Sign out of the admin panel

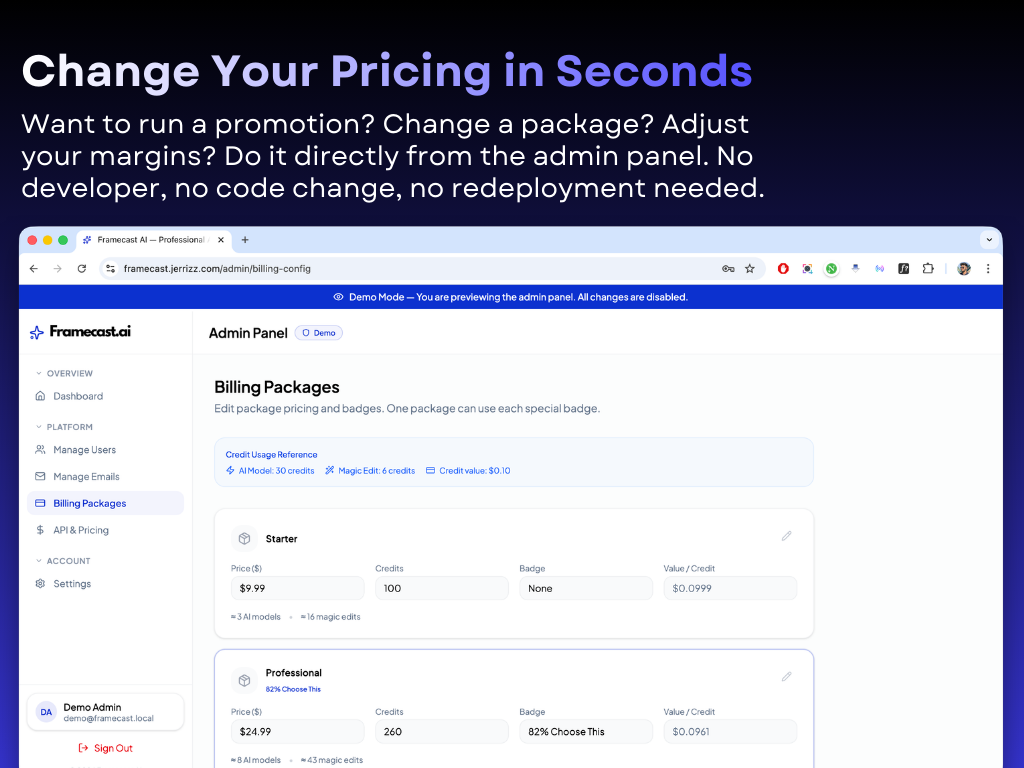(x=105, y=748)
